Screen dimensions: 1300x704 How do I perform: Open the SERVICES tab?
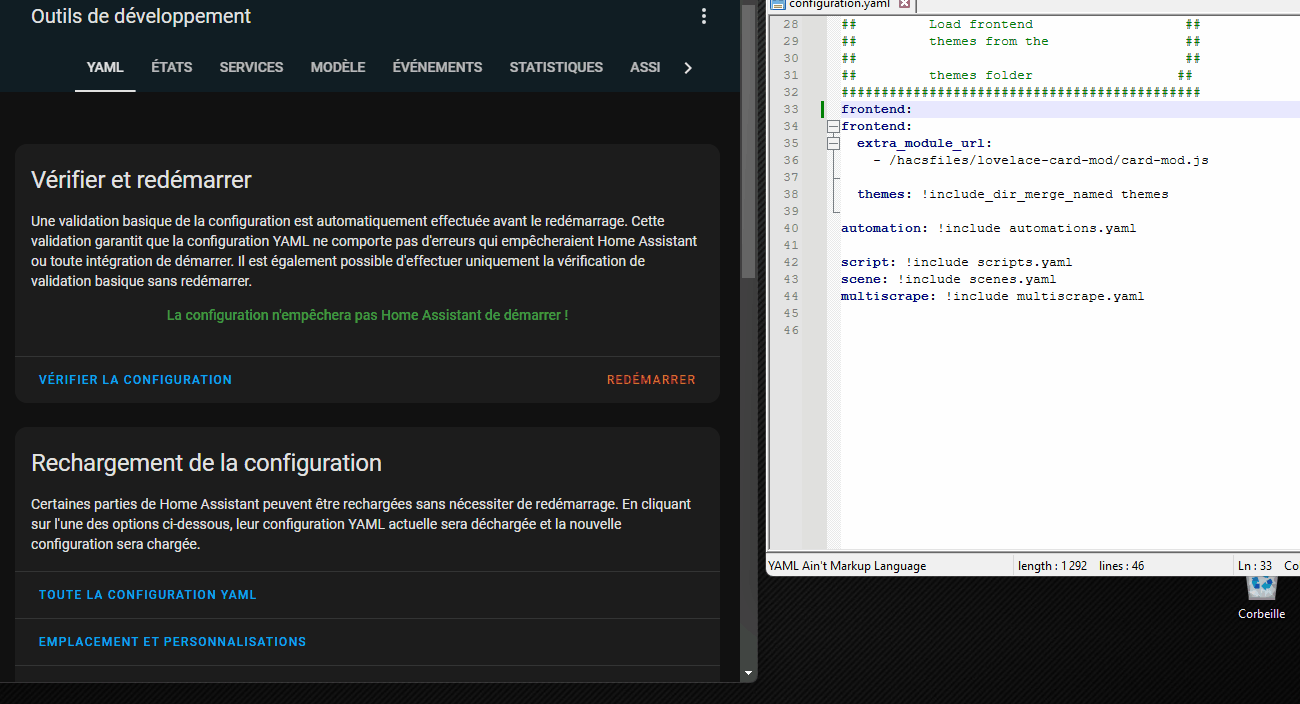251,68
